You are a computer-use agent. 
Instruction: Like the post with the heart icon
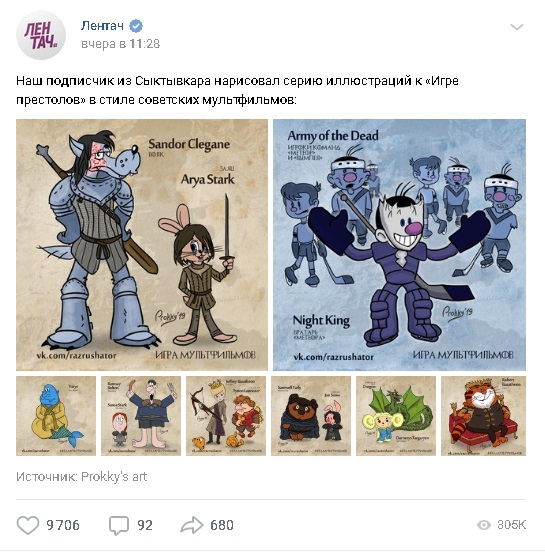tap(28, 525)
